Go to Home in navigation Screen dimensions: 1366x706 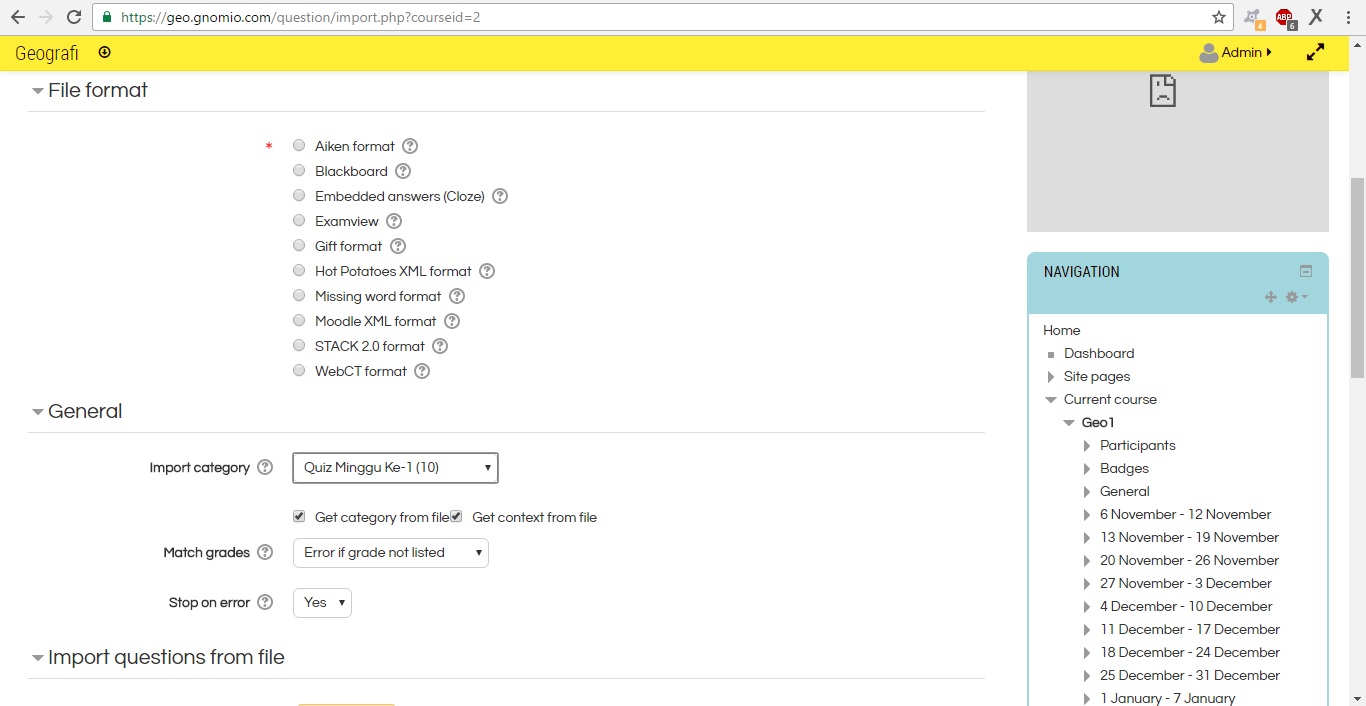(x=1061, y=330)
